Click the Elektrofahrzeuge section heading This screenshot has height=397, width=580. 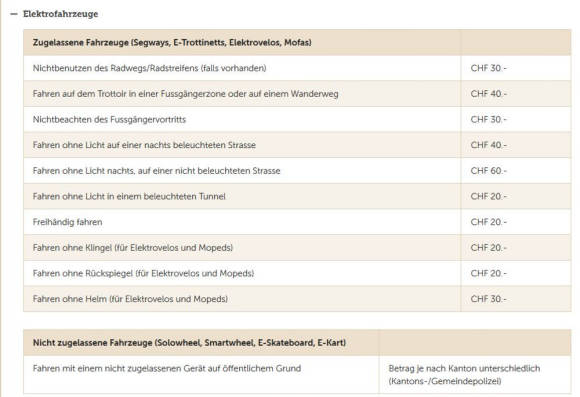coord(60,14)
